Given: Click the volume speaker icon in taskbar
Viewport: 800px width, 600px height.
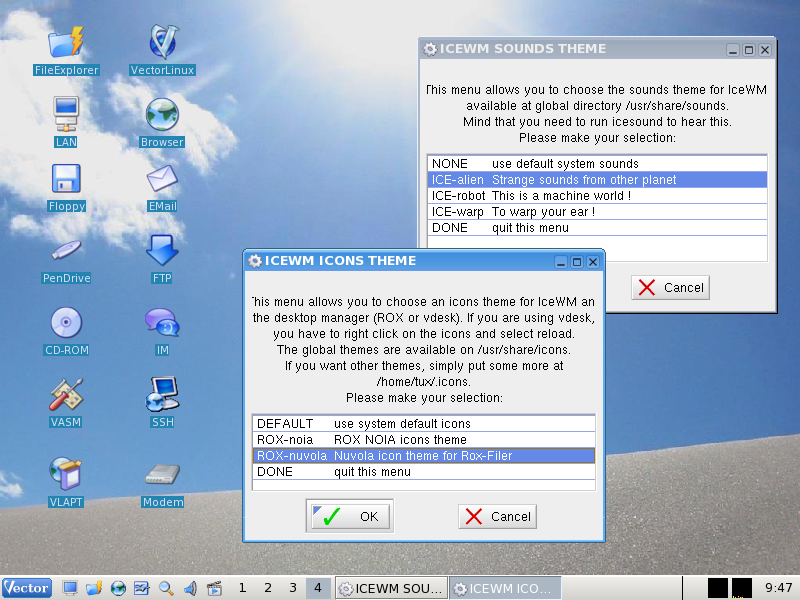Looking at the screenshot, I should (x=190, y=588).
